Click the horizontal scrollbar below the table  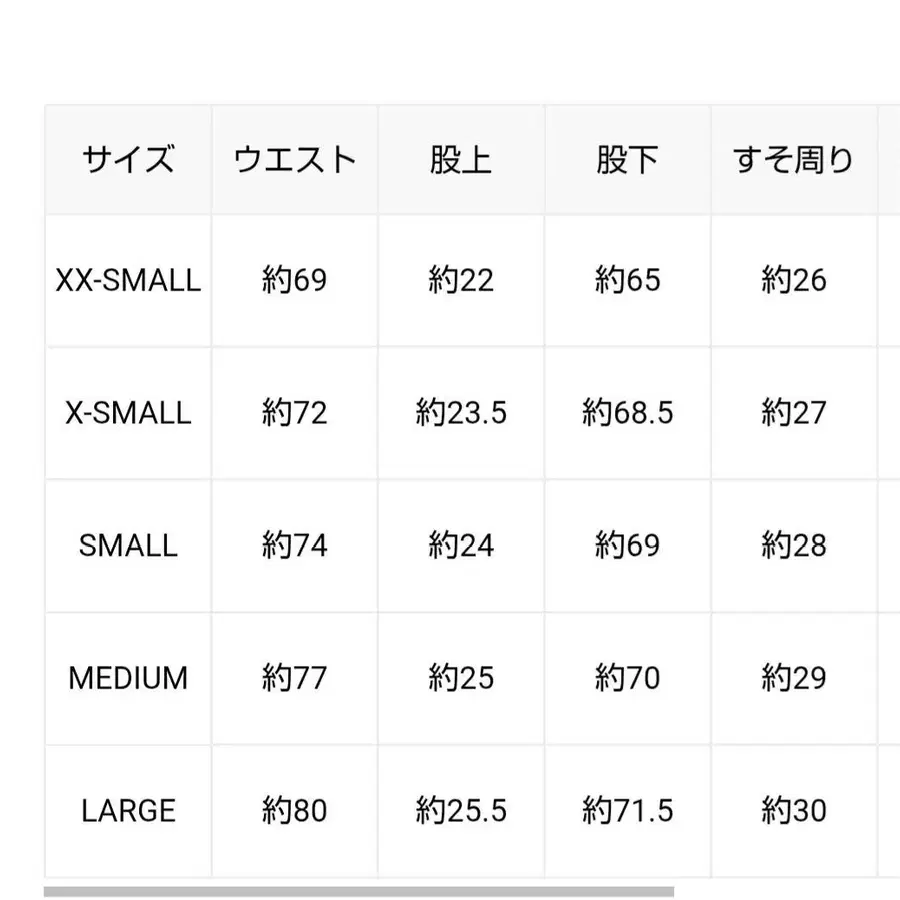click(358, 891)
